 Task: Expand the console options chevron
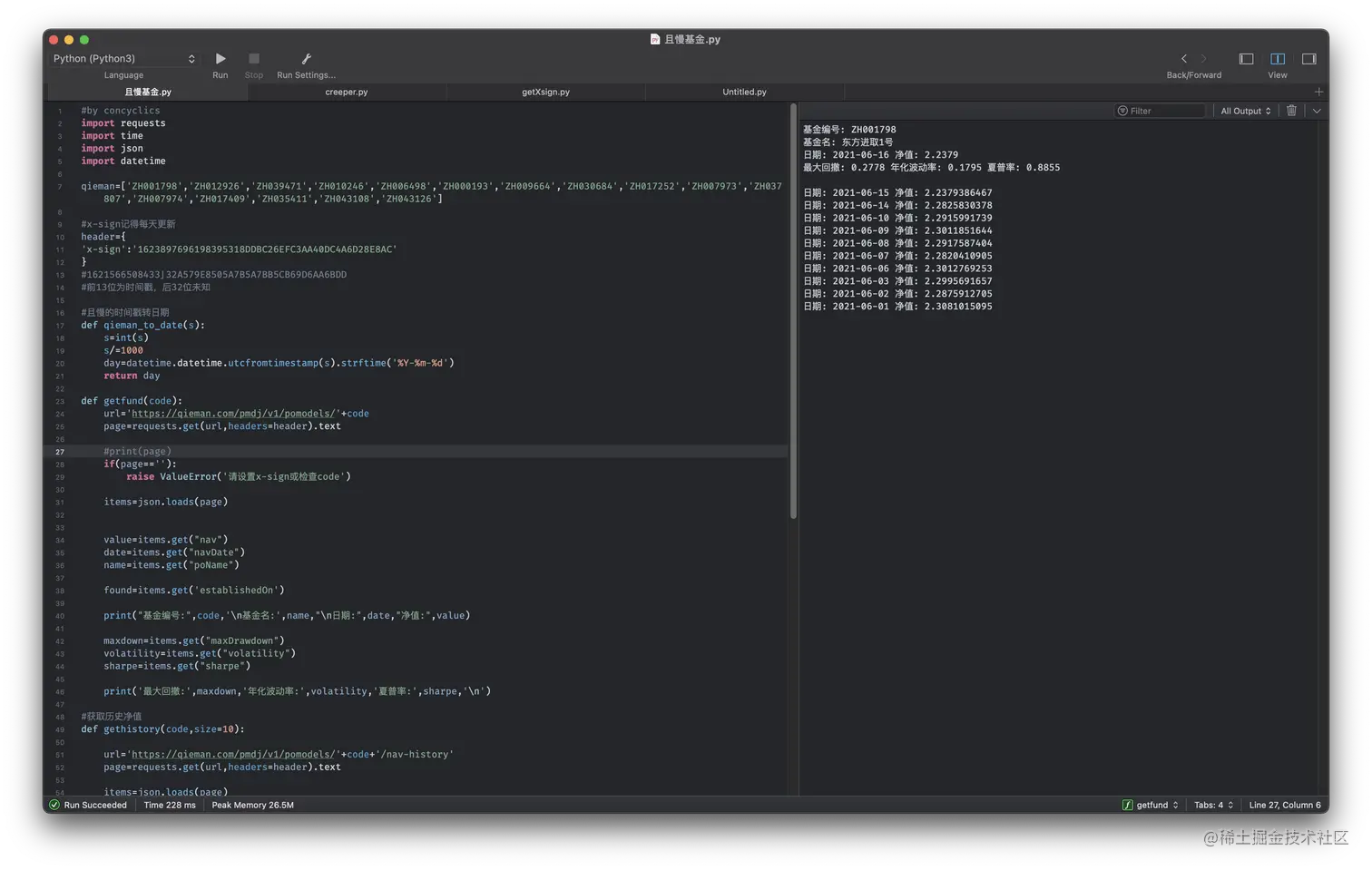pyautogui.click(x=1317, y=111)
